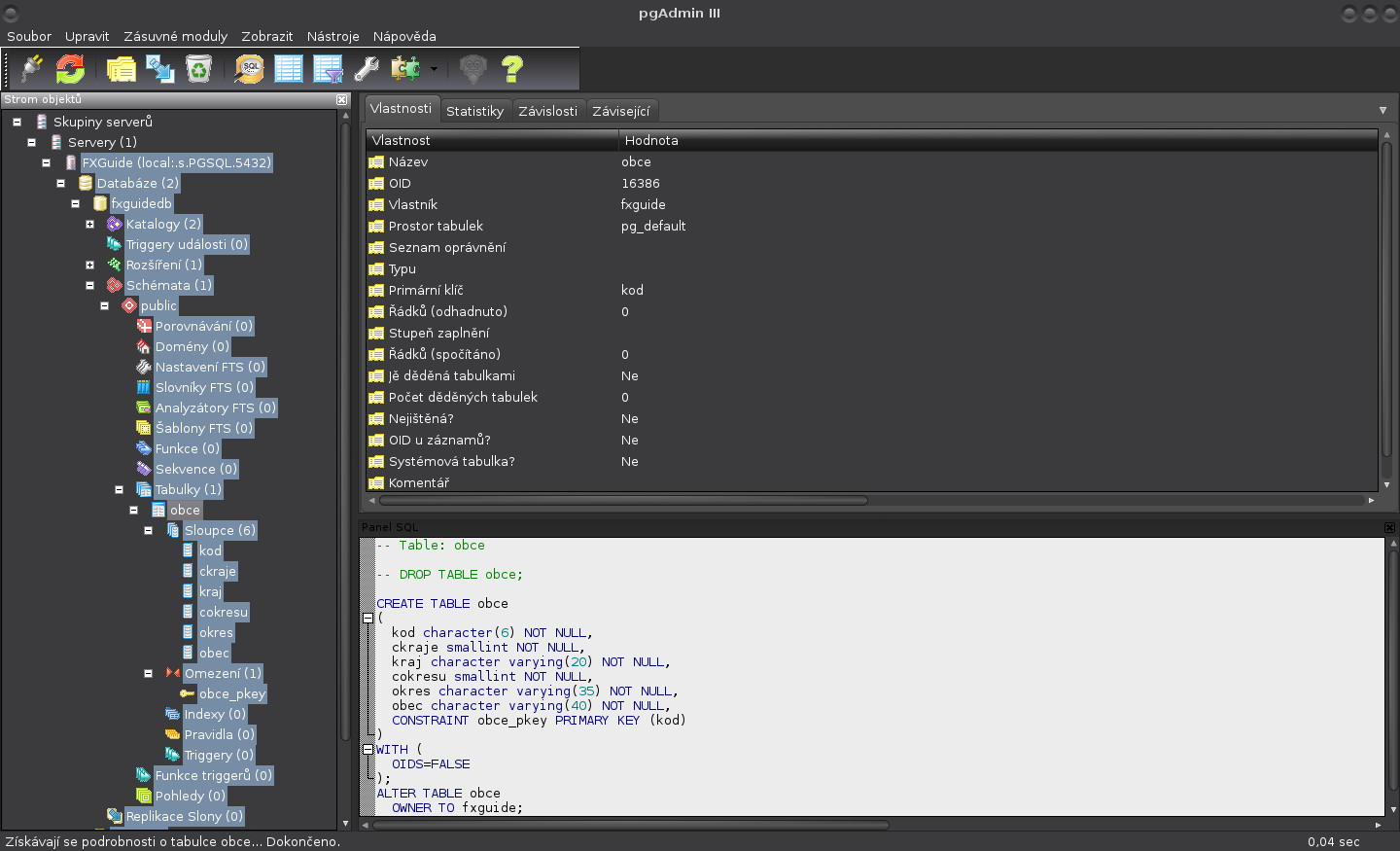Click the plugins puzzle icon

pyautogui.click(x=405, y=69)
